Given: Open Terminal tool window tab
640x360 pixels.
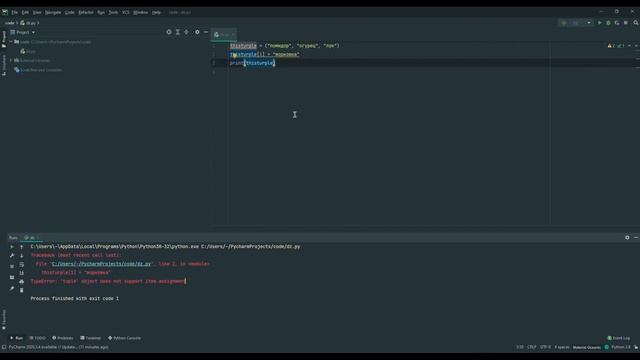Looking at the screenshot, I should 91,338.
